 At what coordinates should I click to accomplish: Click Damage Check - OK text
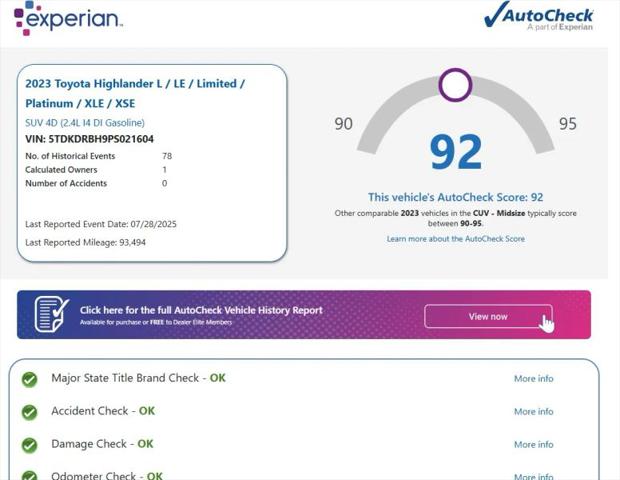(102, 444)
